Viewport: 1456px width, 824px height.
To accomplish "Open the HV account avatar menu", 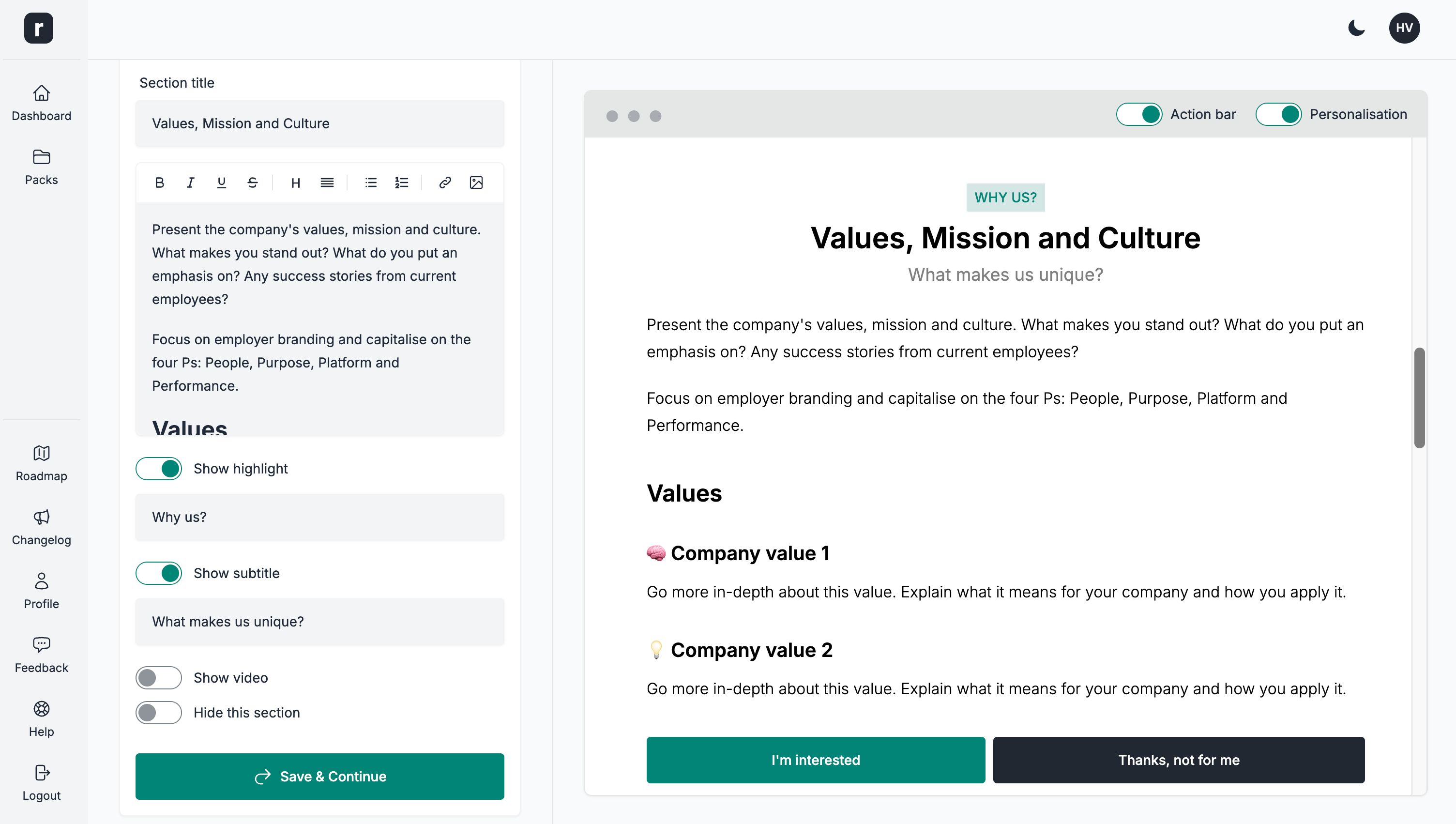I will [1405, 28].
